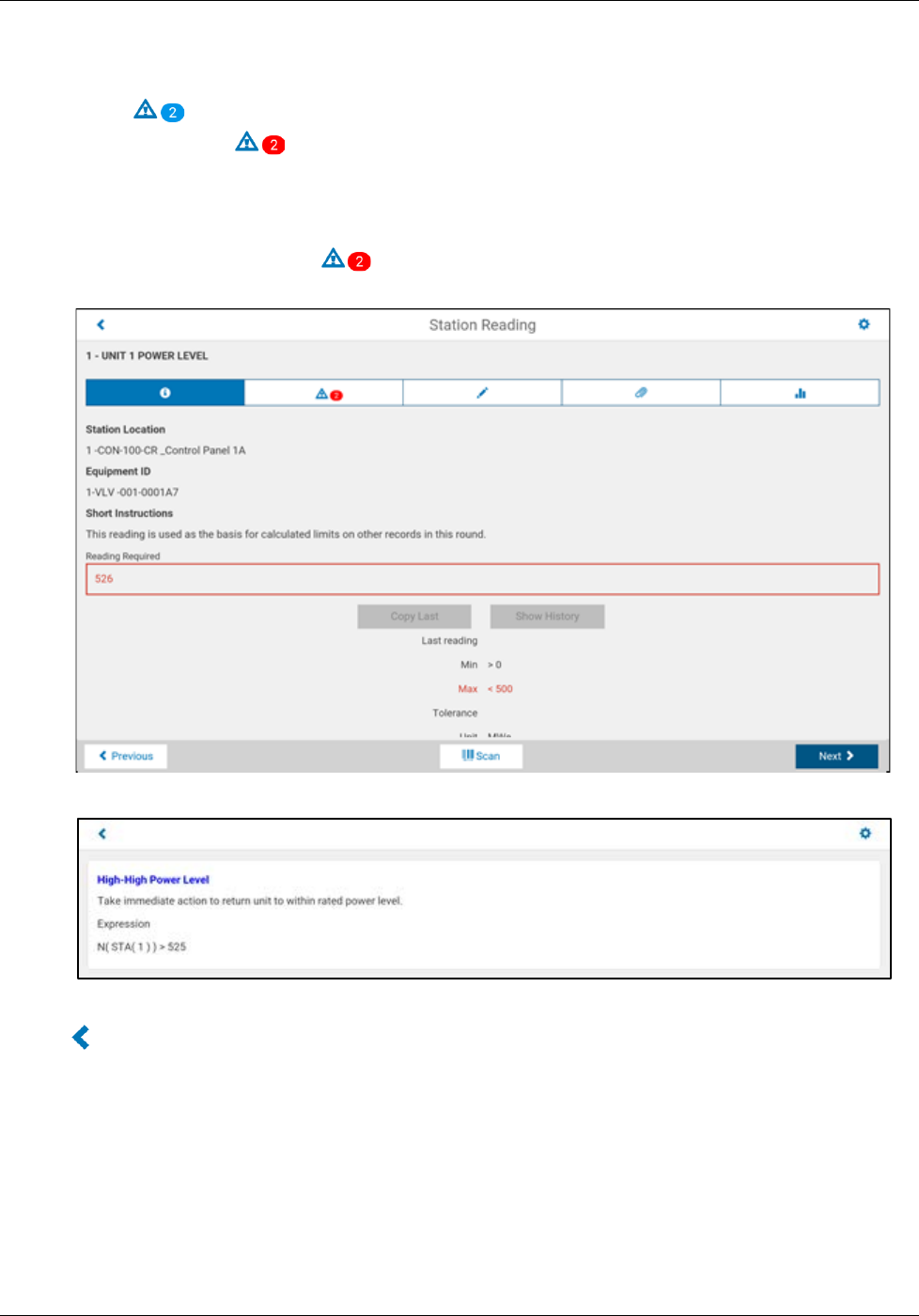This screenshot has width=919, height=1316.
Task: Click the Reading Required field showing 526
Action: [x=483, y=579]
